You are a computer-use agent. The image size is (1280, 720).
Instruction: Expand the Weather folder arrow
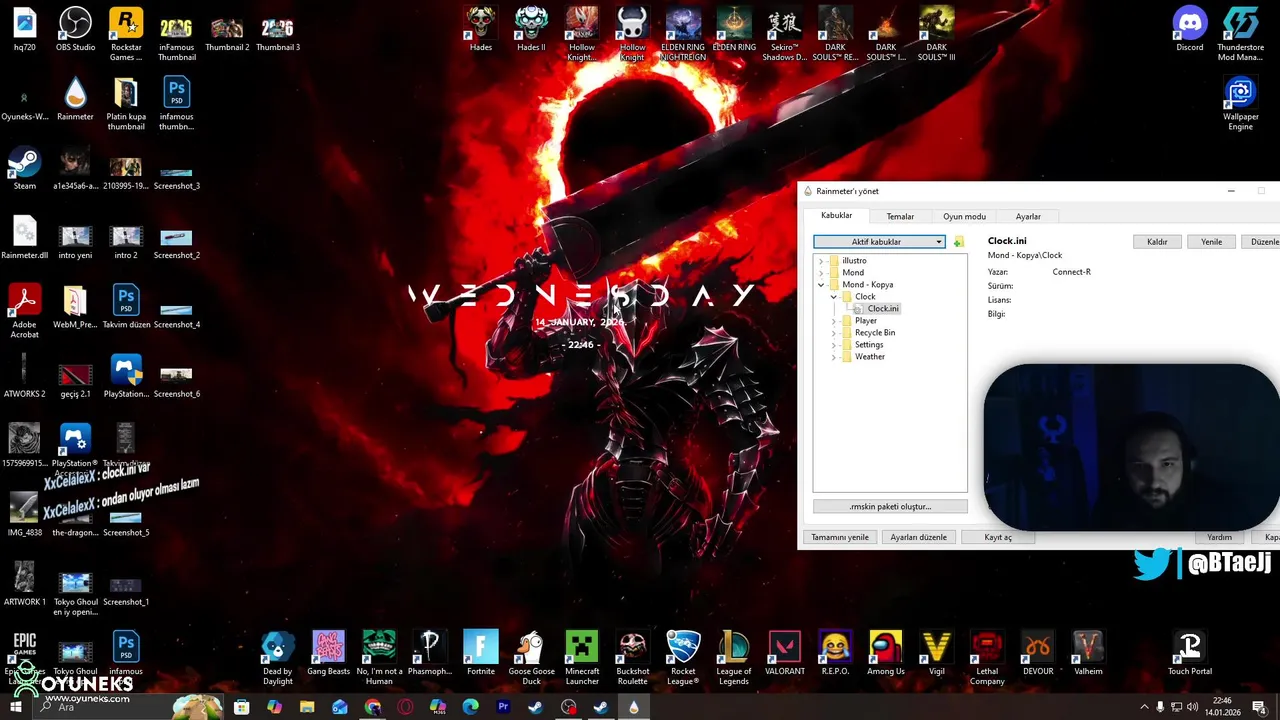[x=833, y=357]
